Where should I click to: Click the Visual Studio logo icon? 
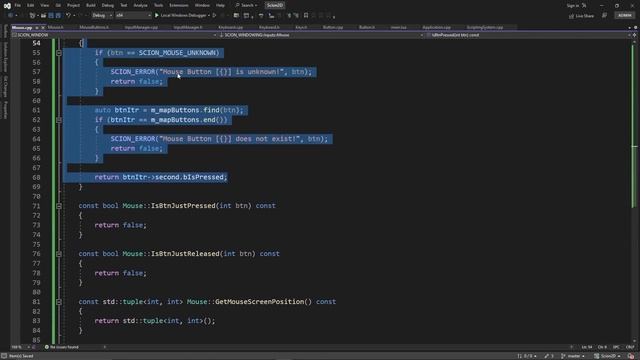click(7, 6)
